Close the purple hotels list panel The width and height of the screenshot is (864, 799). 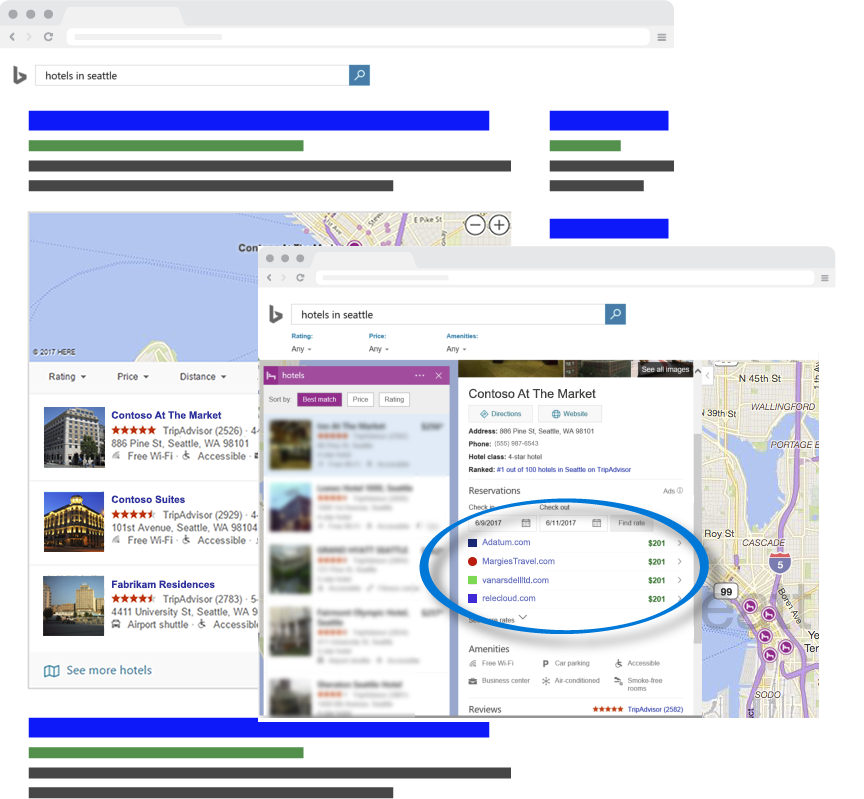(x=438, y=376)
